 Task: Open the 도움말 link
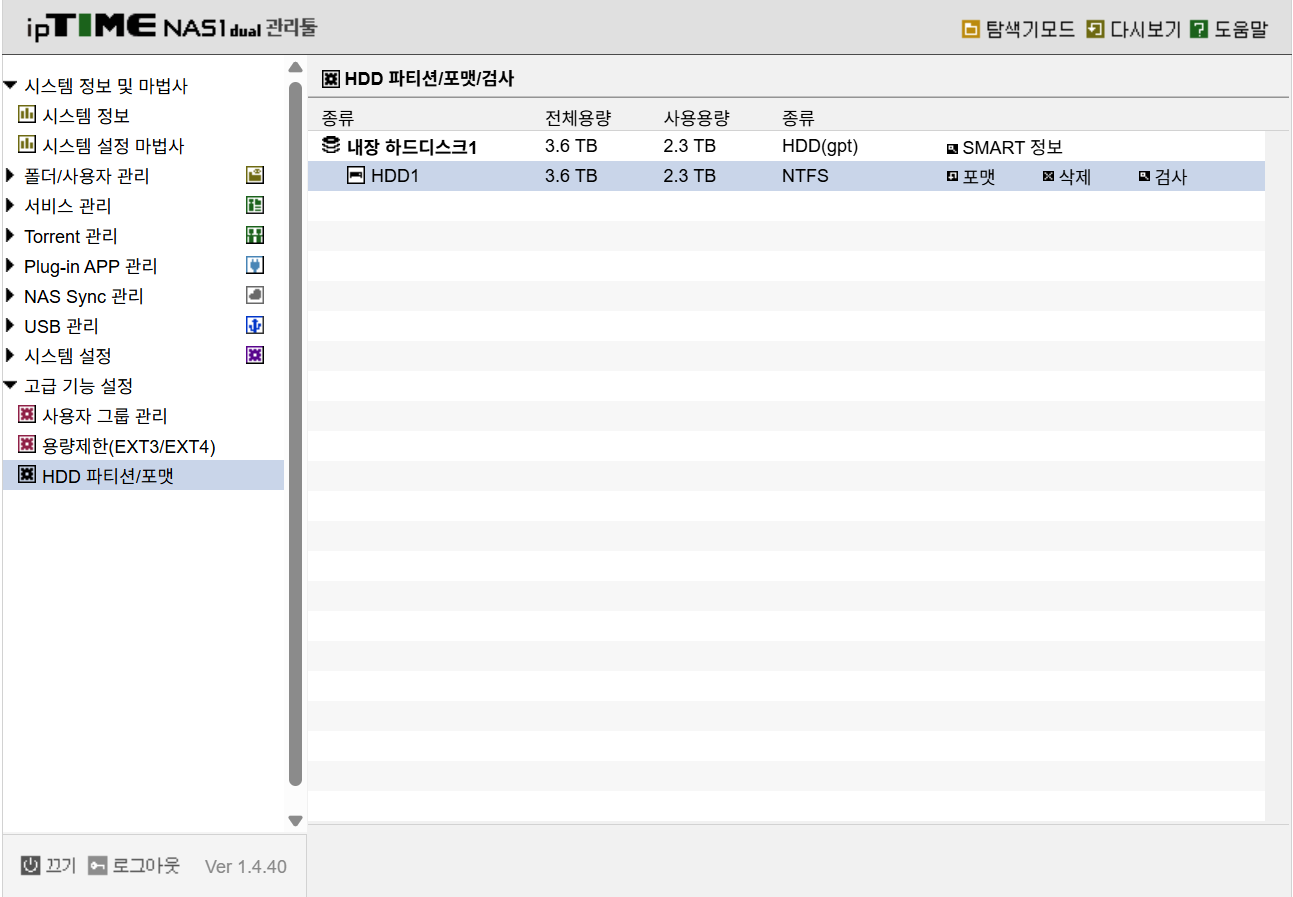click(1240, 29)
